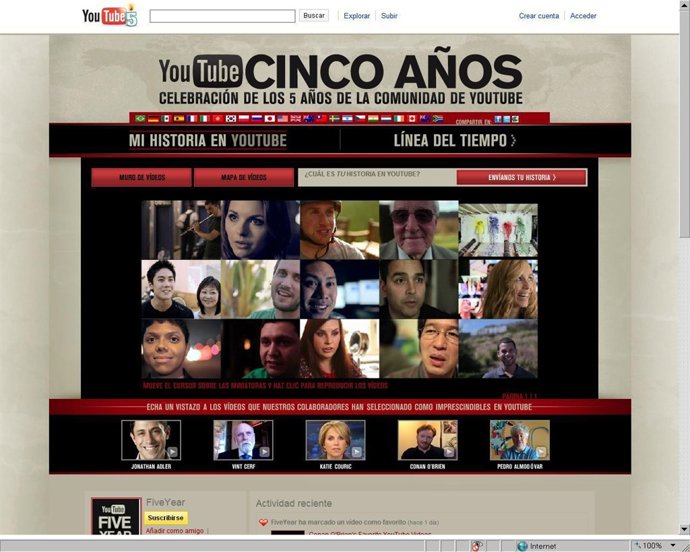Play the Vint Cerf video thumbnail
690x552 pixels.
(243, 440)
